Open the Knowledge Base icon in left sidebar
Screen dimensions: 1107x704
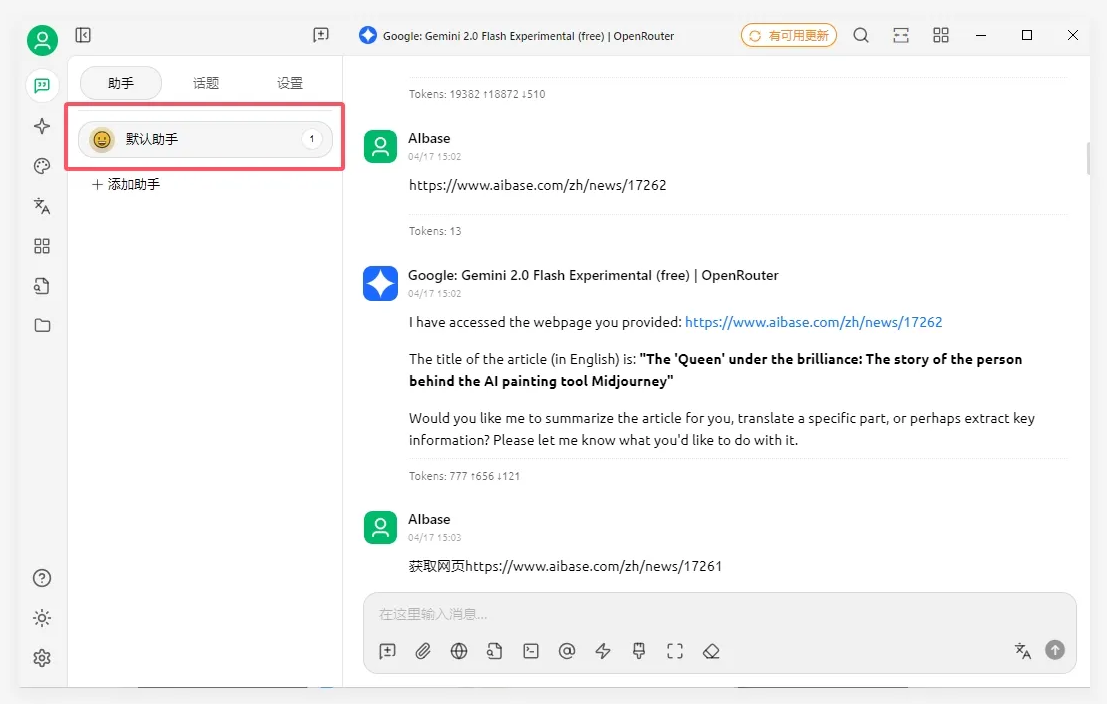tap(42, 286)
